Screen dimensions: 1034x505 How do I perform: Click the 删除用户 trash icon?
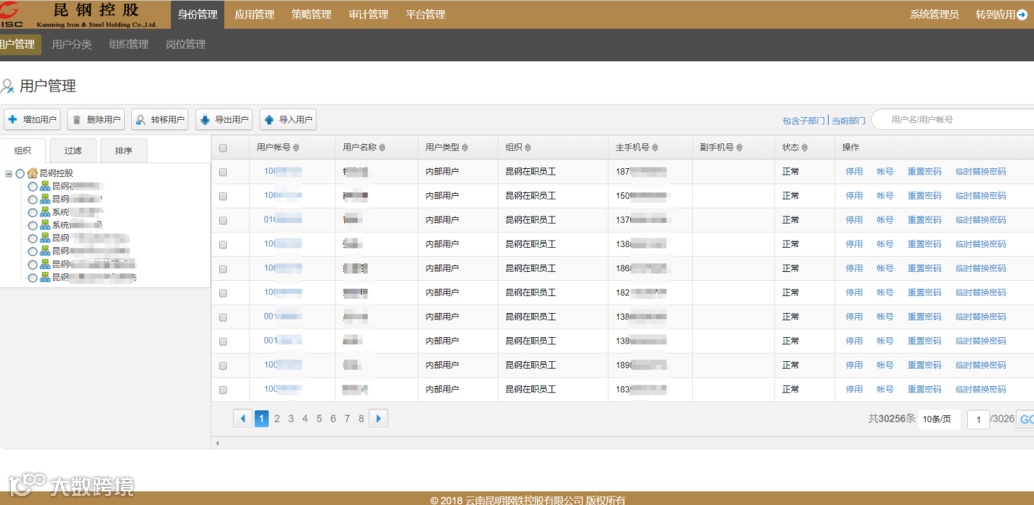[x=76, y=120]
